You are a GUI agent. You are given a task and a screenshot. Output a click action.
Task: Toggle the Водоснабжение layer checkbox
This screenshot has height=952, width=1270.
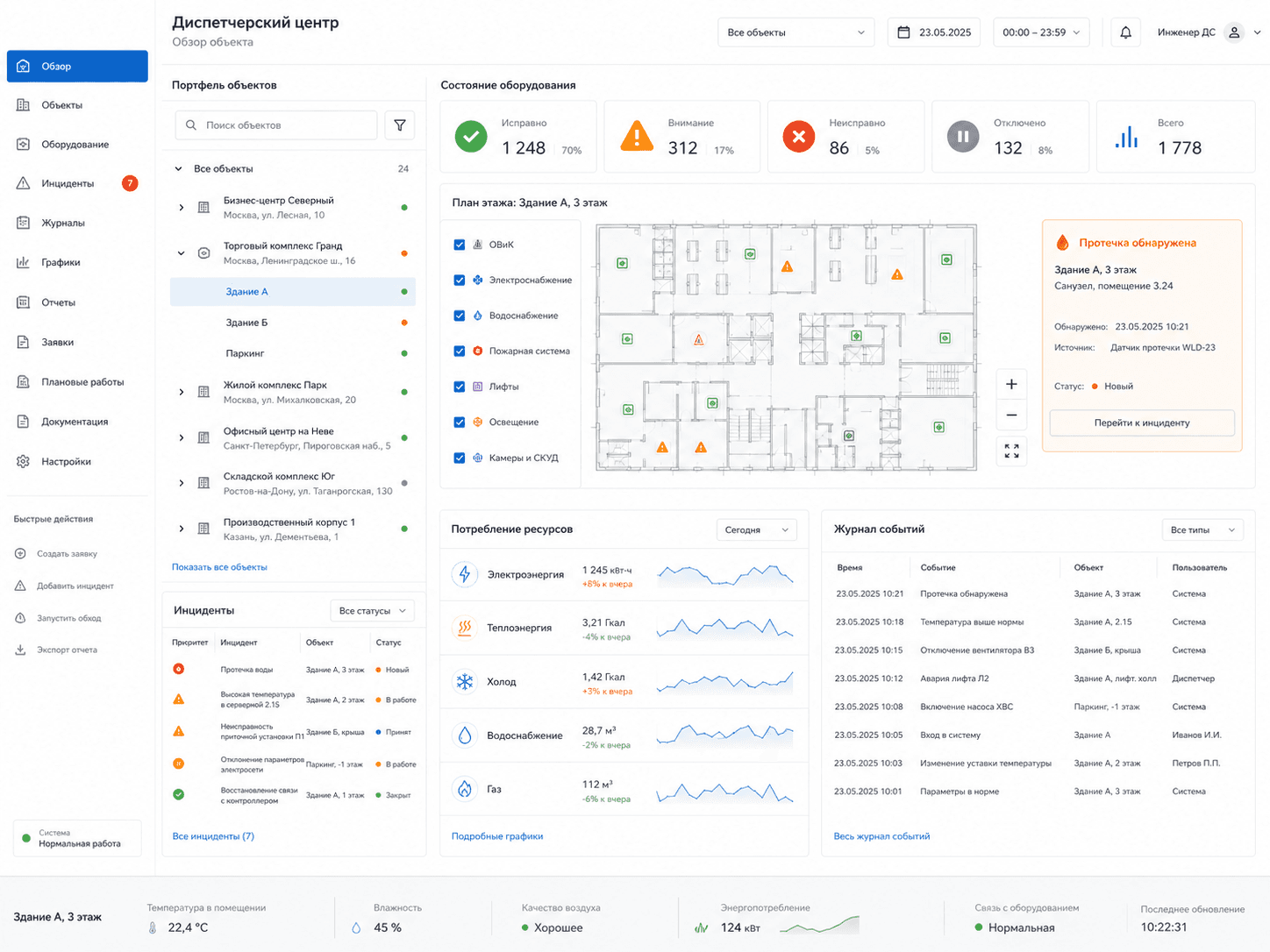click(459, 316)
